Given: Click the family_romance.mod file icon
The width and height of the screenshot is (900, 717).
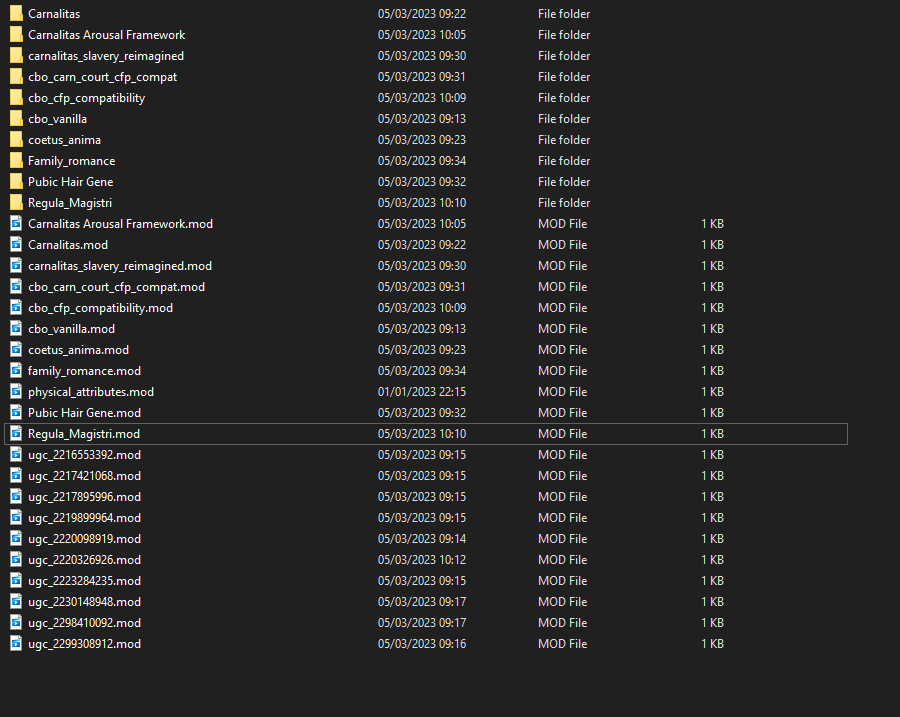Looking at the screenshot, I should [x=16, y=370].
